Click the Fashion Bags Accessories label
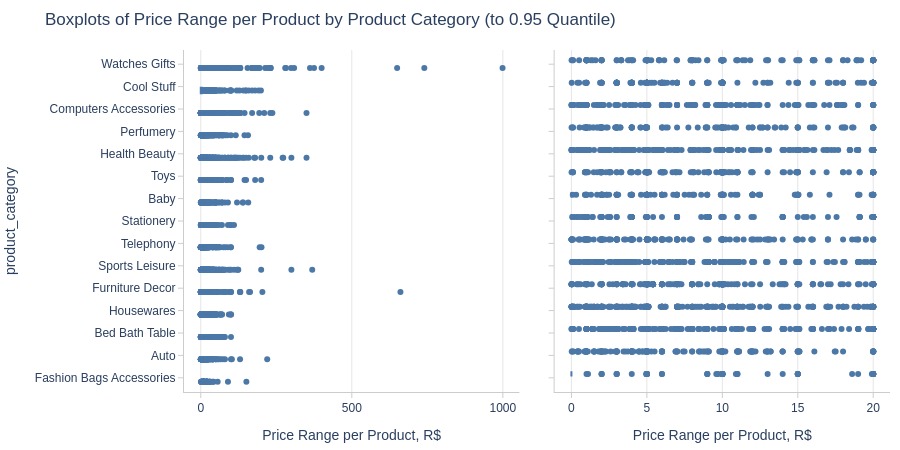The width and height of the screenshot is (900, 450). click(105, 378)
